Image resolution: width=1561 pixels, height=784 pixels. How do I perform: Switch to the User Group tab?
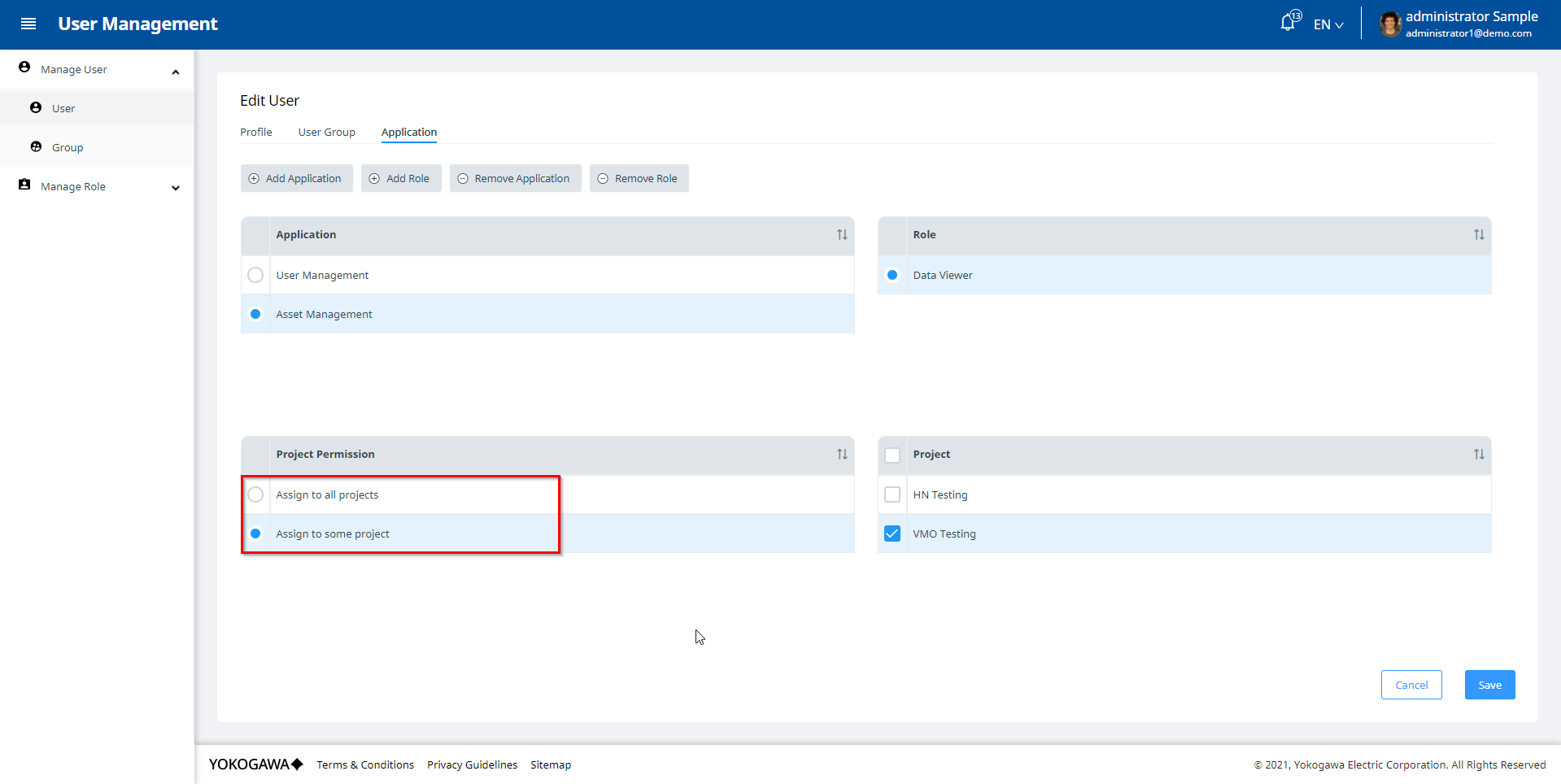point(327,132)
